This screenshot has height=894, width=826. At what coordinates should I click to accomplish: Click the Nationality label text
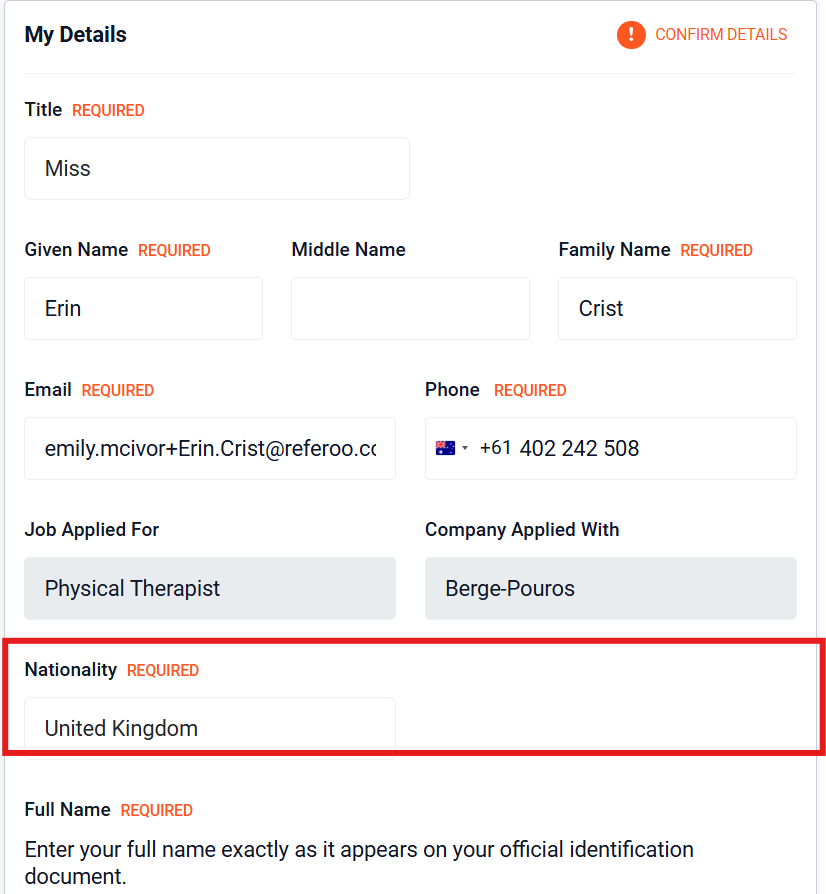tap(71, 669)
